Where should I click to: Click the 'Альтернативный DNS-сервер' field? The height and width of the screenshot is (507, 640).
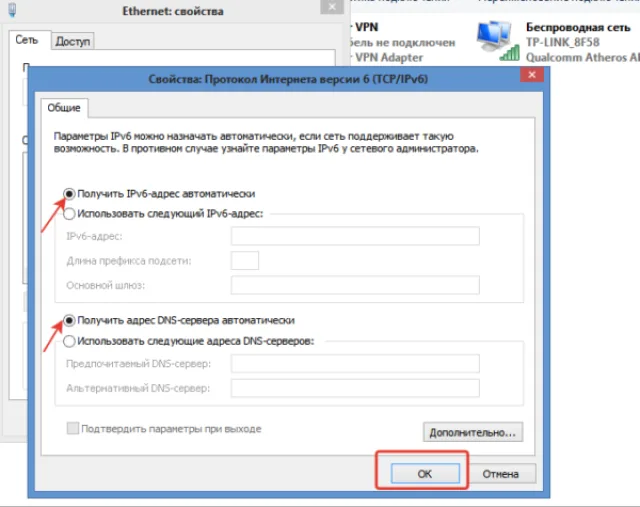[355, 388]
